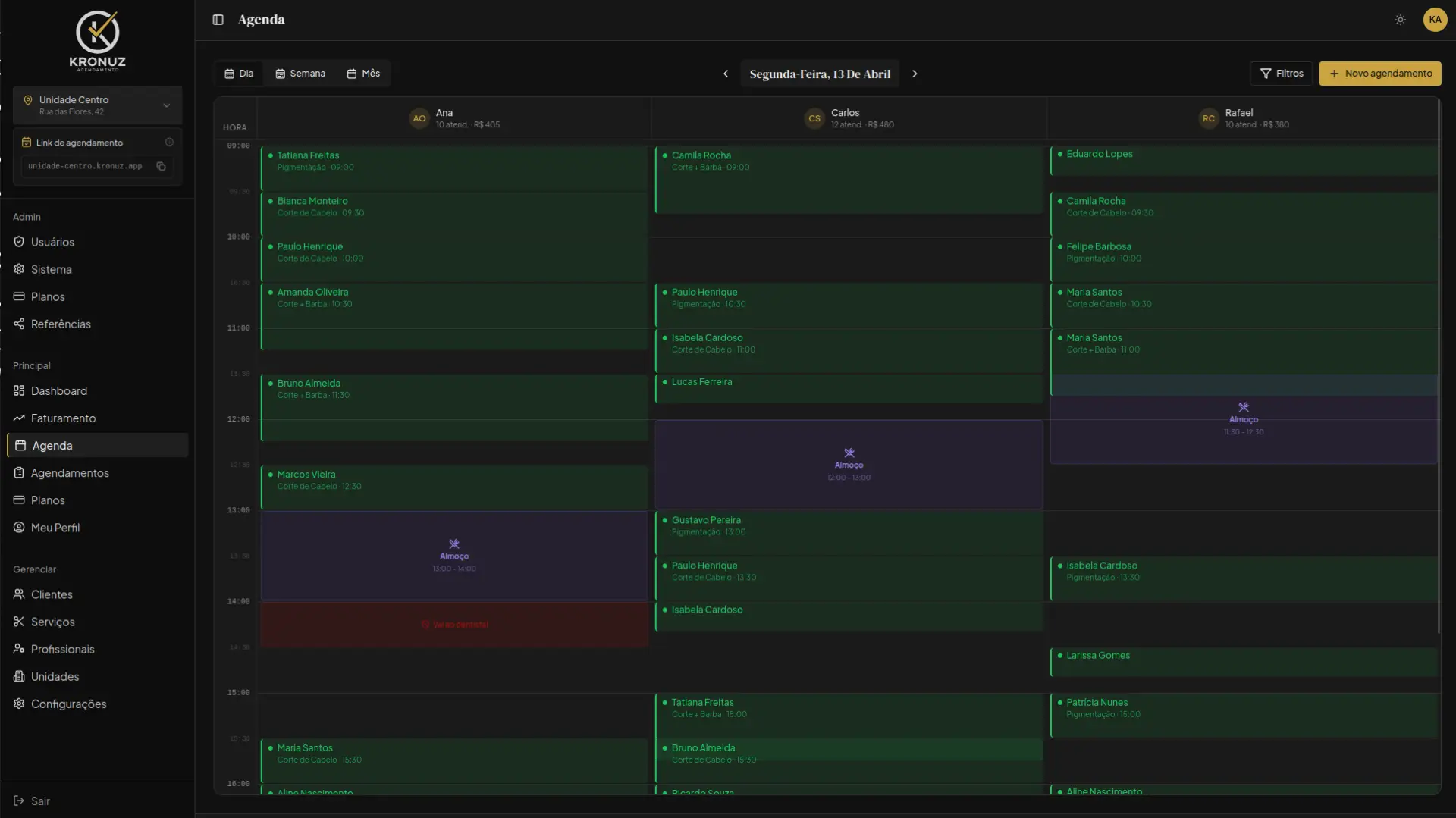Switch to the Semana view tab

pos(300,74)
